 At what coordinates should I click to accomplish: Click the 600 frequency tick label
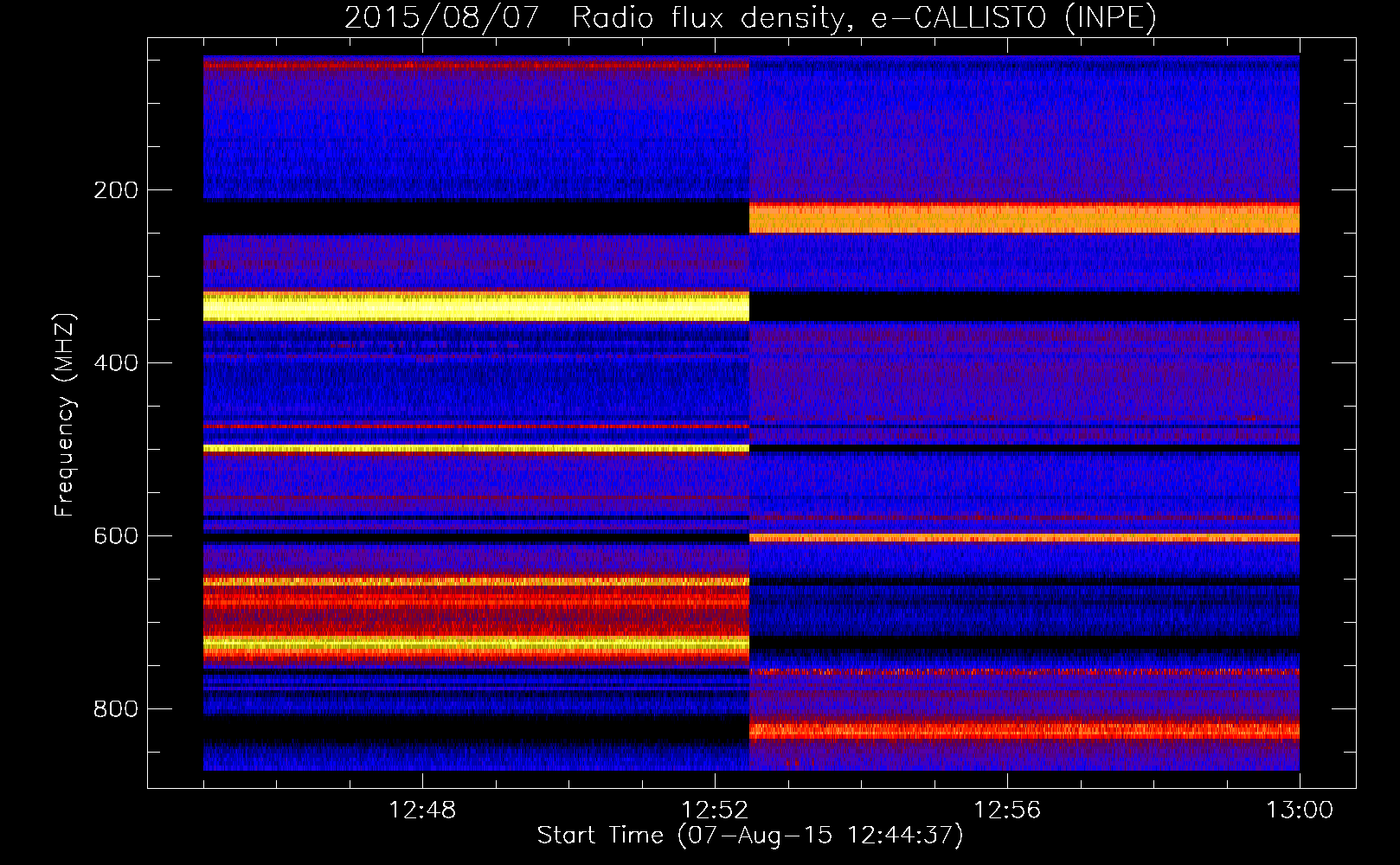(116, 536)
